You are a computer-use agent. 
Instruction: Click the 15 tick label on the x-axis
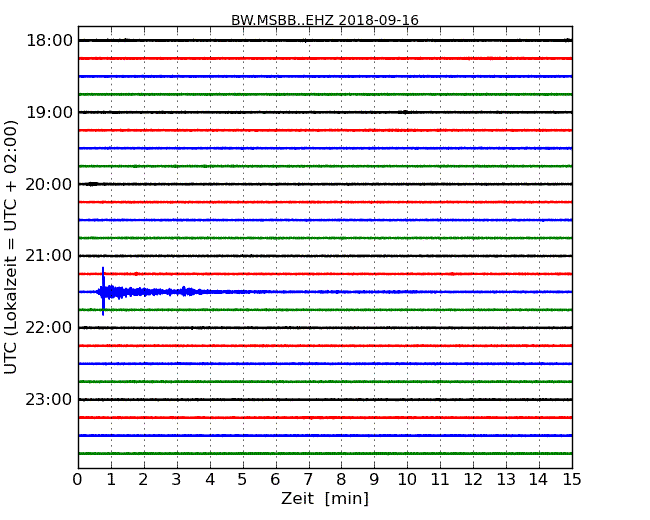572,480
